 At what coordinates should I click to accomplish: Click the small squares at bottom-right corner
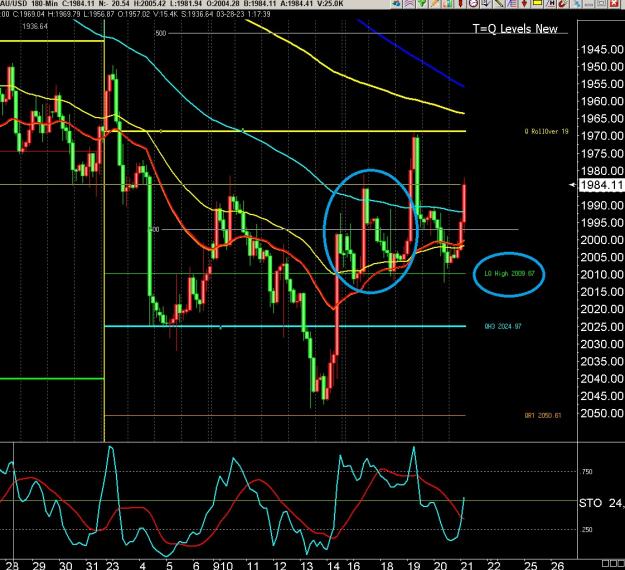coord(613,563)
